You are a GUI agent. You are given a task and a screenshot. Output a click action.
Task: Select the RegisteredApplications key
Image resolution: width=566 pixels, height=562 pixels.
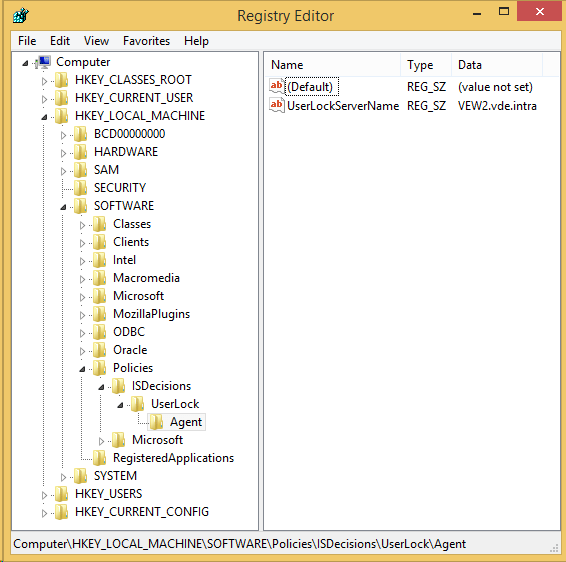coord(173,458)
